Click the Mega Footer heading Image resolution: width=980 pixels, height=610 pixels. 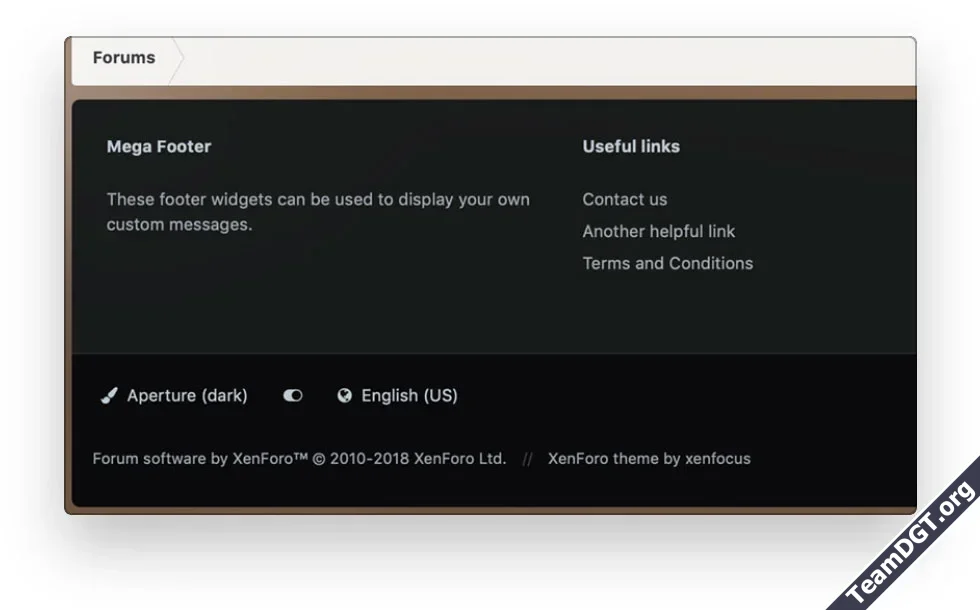coord(159,147)
